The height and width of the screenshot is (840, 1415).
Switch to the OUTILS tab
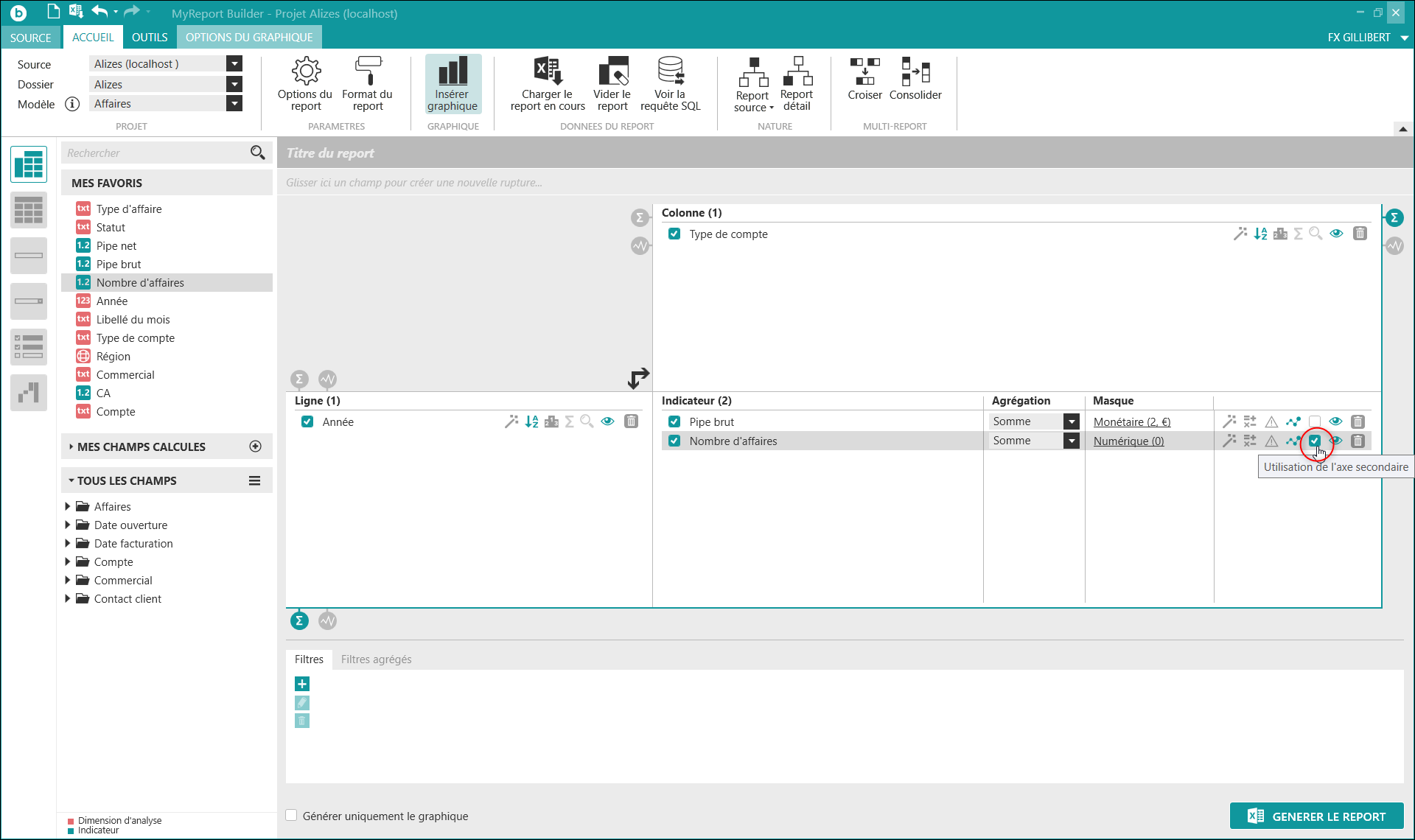150,37
